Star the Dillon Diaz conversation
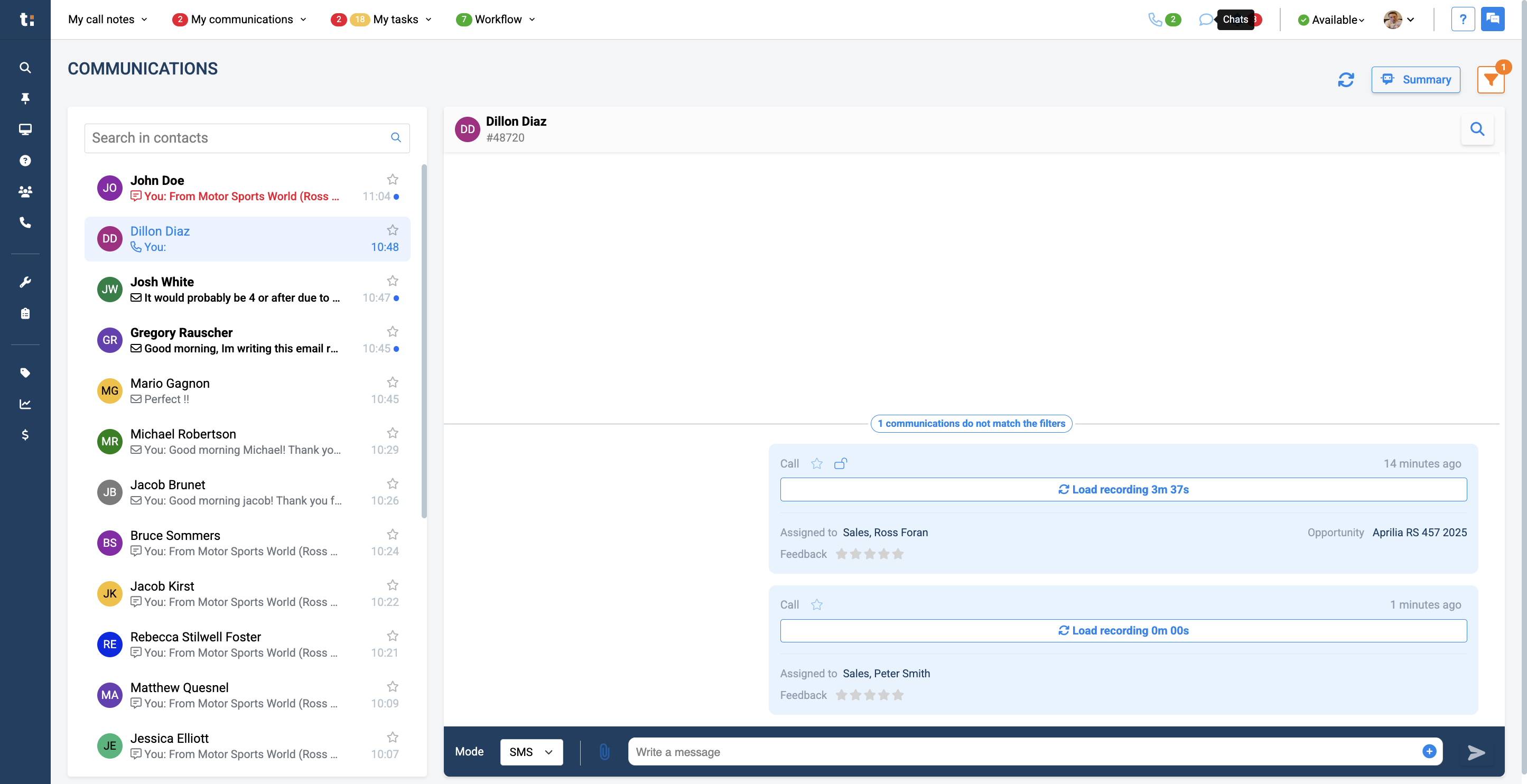This screenshot has height=784, width=1527. click(393, 230)
